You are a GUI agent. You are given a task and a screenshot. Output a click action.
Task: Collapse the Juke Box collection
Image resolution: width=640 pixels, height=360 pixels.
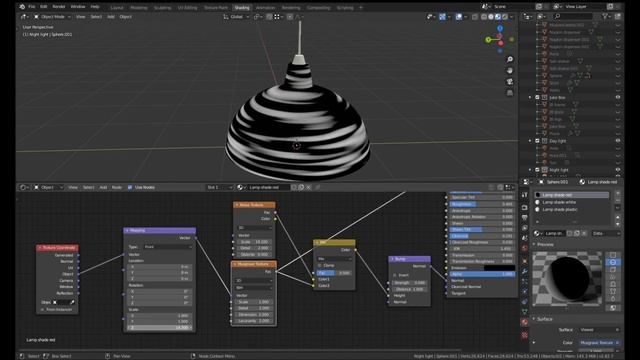point(530,98)
